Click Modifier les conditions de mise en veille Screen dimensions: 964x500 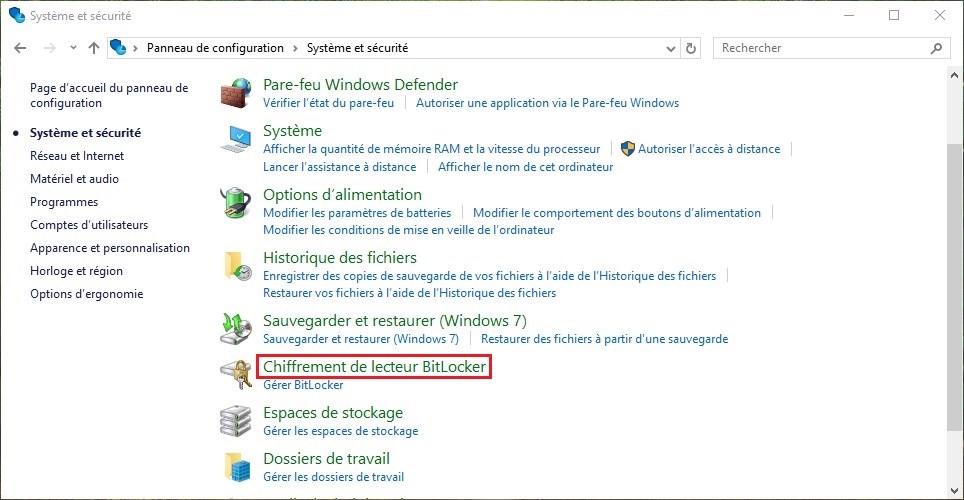(x=409, y=230)
